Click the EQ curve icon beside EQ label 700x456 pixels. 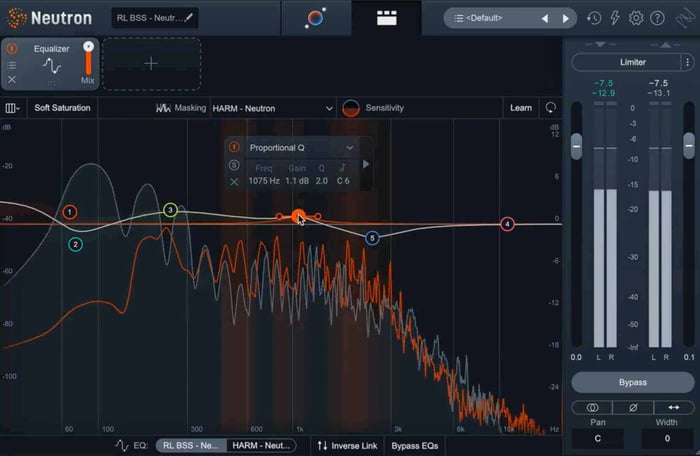(x=122, y=445)
